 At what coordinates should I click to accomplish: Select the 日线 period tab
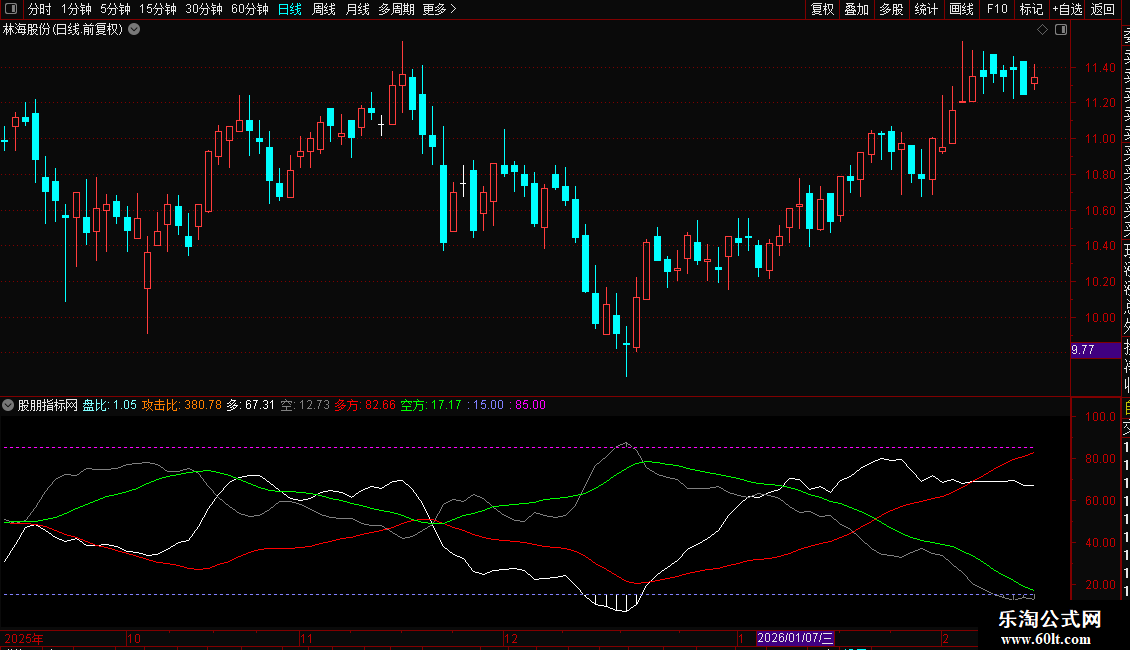[x=290, y=9]
